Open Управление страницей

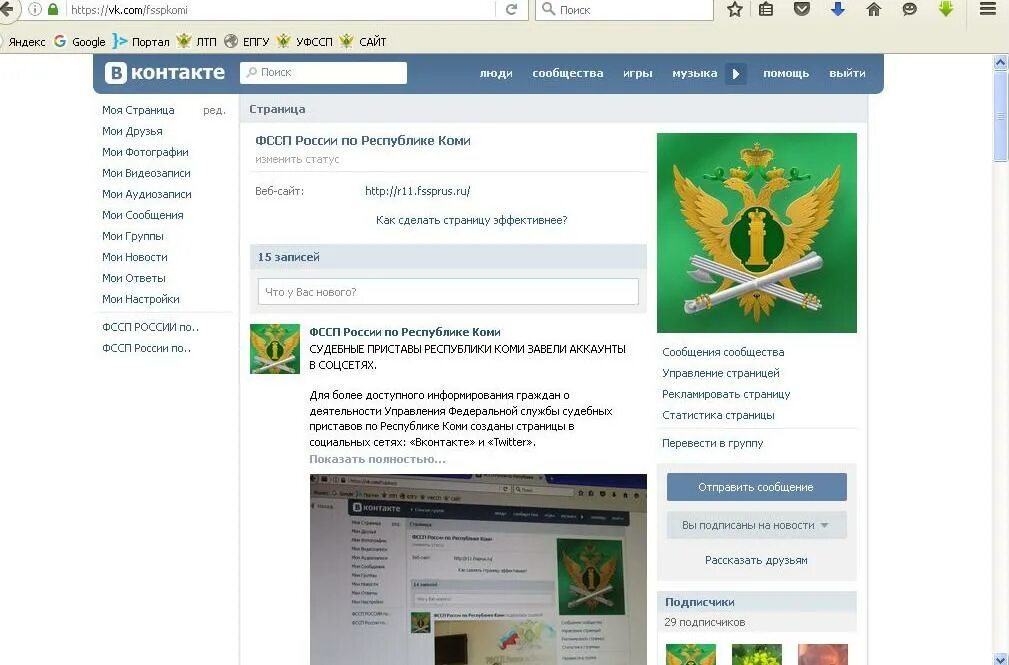click(x=720, y=373)
